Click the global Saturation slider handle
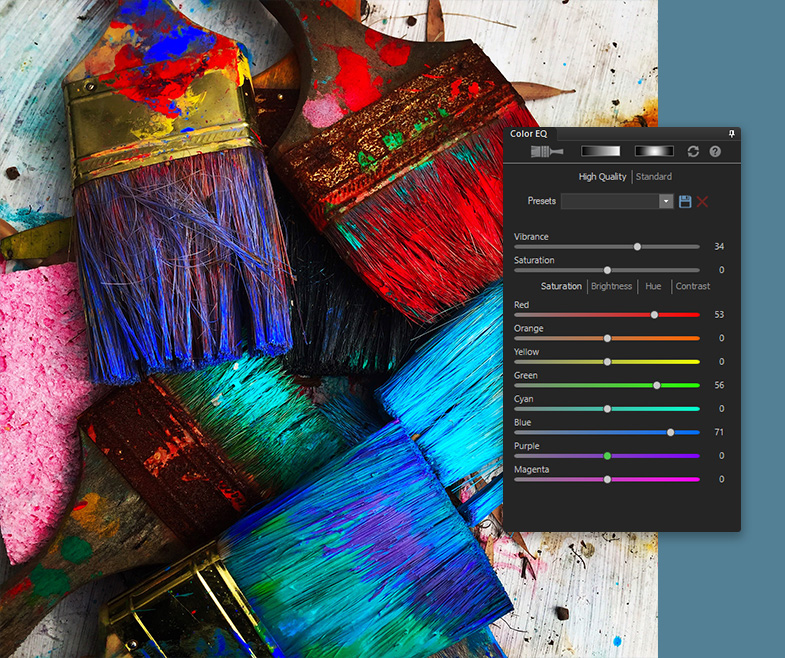Screen dimensions: 785x658 point(607,270)
